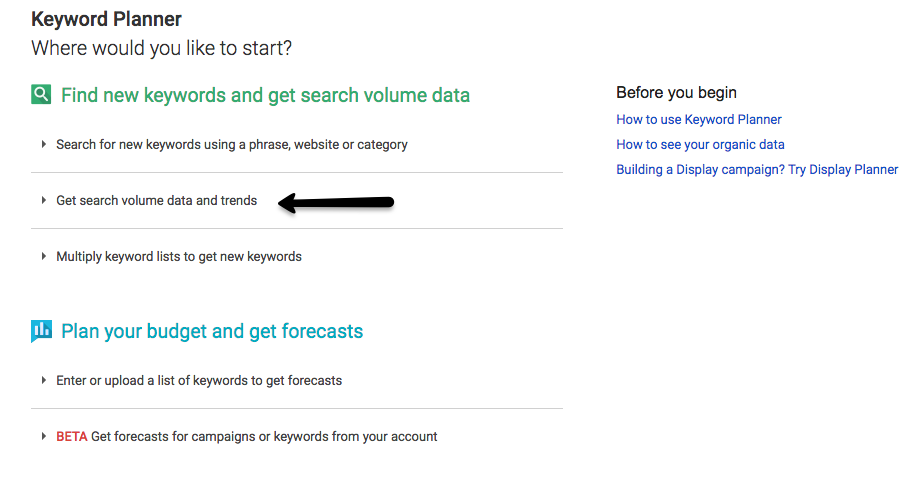The width and height of the screenshot is (921, 500).
Task: Click the blue bar chart forecasts icon
Action: coord(41,331)
